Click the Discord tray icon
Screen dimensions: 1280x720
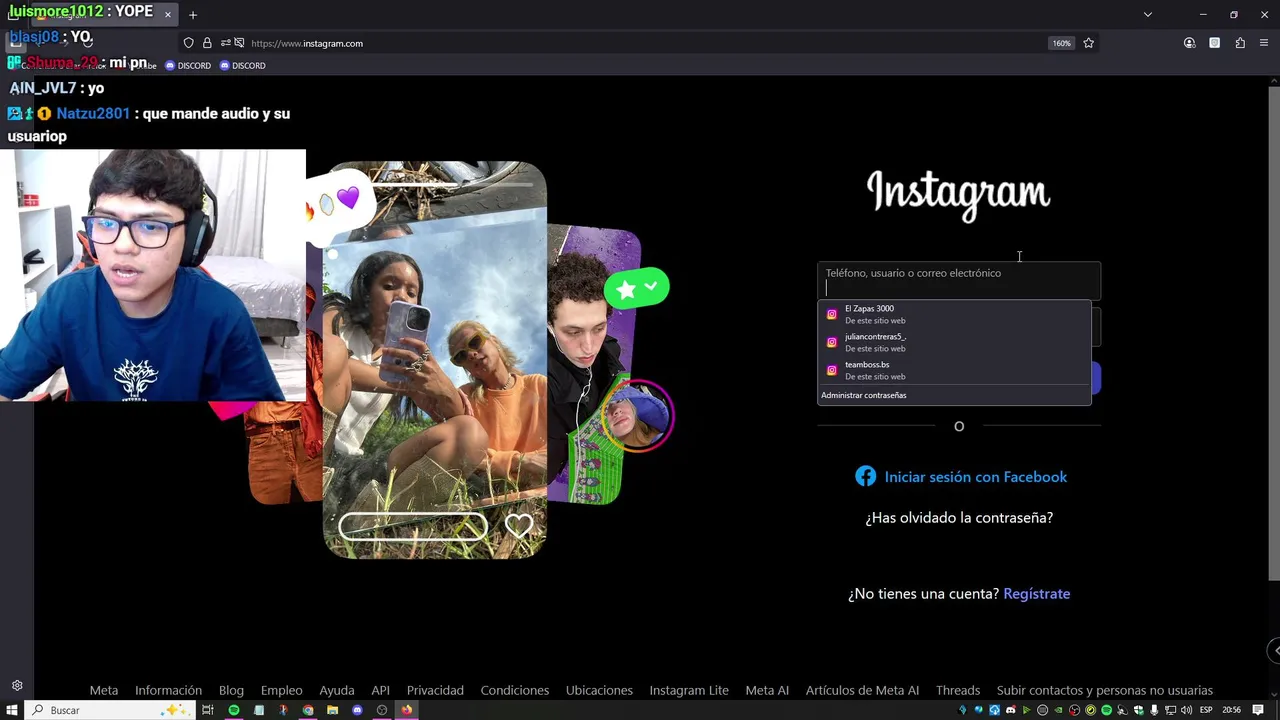[1010, 710]
